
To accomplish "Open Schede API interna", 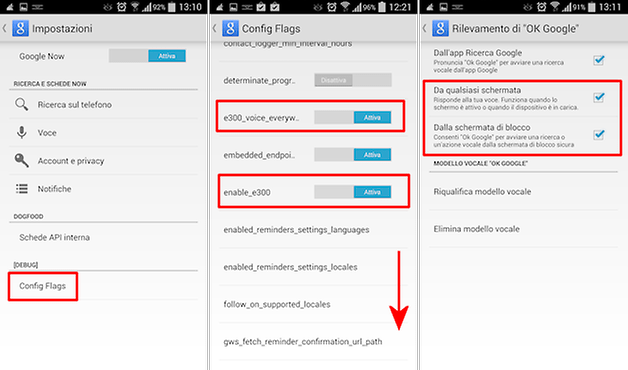I will pyautogui.click(x=103, y=237).
